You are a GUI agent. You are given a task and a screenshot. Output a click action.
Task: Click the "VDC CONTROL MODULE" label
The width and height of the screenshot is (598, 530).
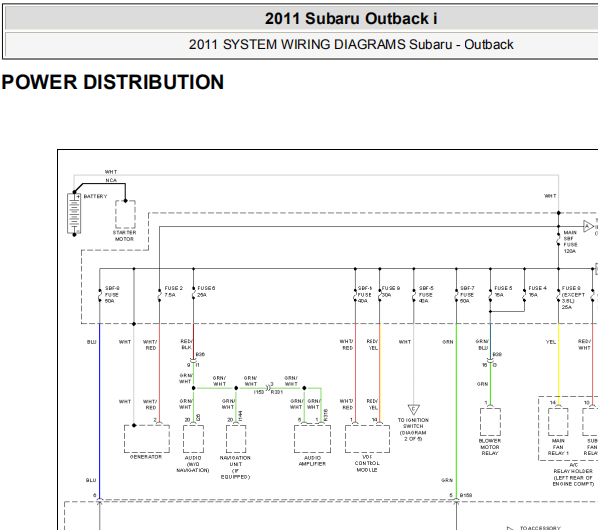point(367,463)
